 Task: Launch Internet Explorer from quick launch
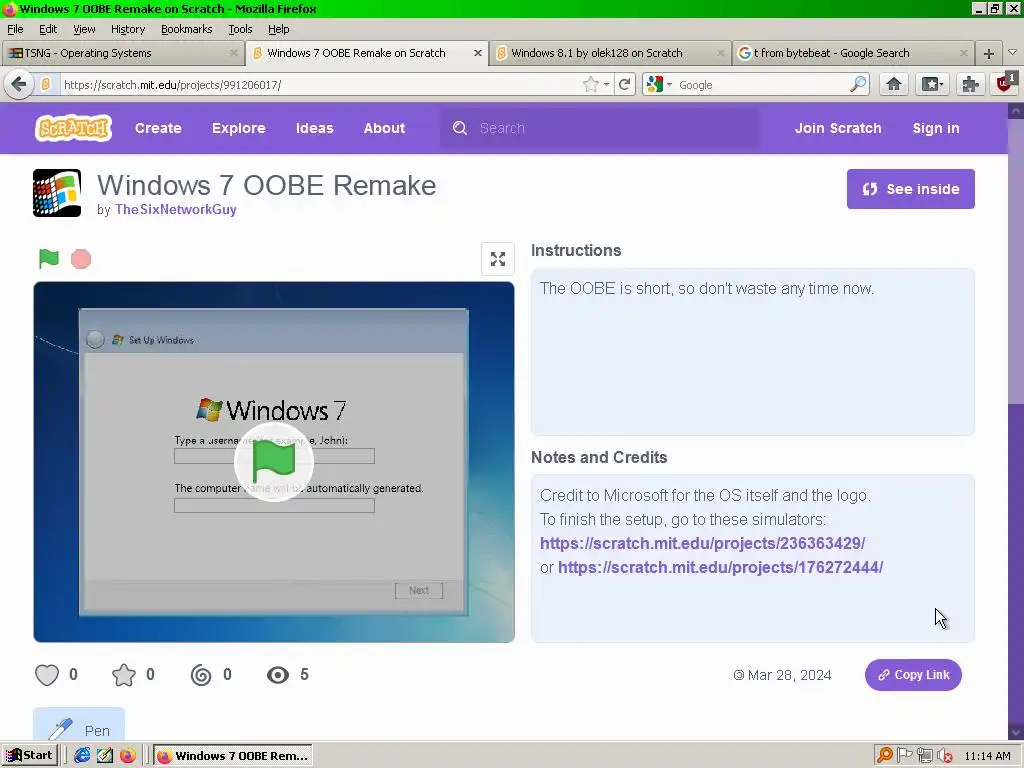82,756
